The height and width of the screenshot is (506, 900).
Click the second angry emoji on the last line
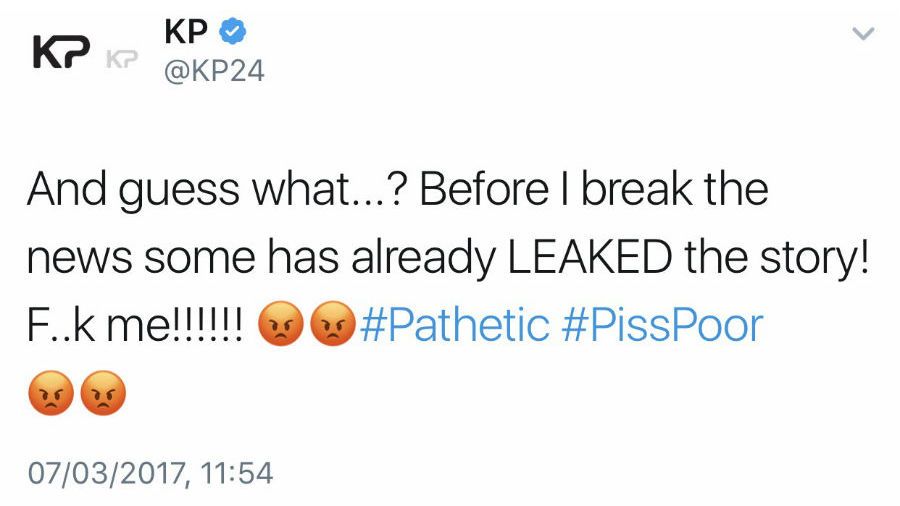click(x=103, y=392)
